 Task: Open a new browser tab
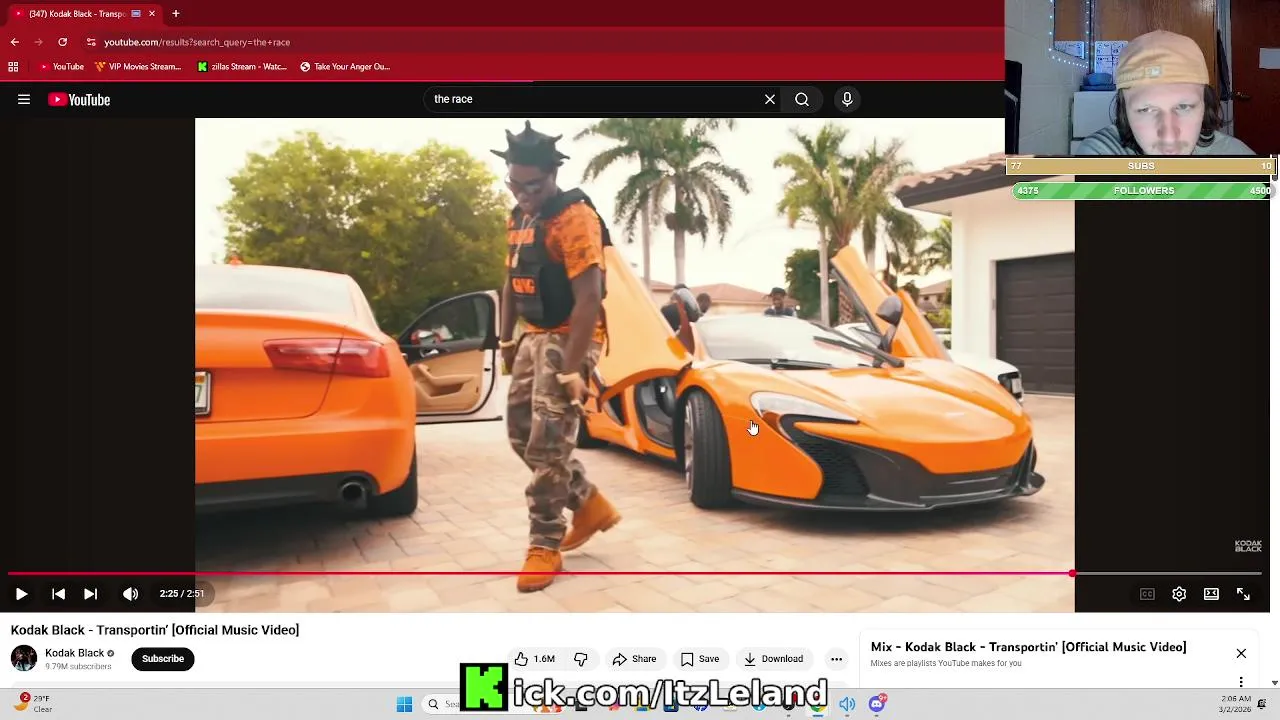coord(176,14)
